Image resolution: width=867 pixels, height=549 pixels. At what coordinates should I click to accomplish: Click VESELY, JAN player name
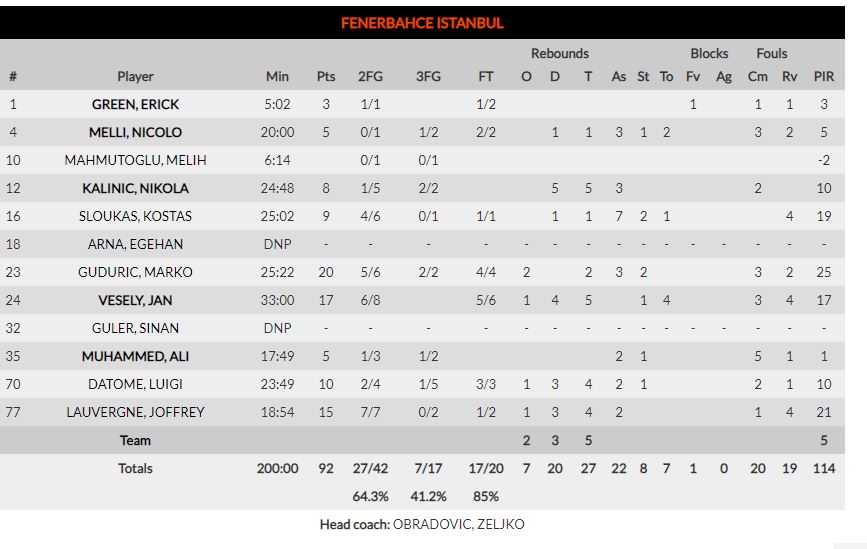point(135,300)
